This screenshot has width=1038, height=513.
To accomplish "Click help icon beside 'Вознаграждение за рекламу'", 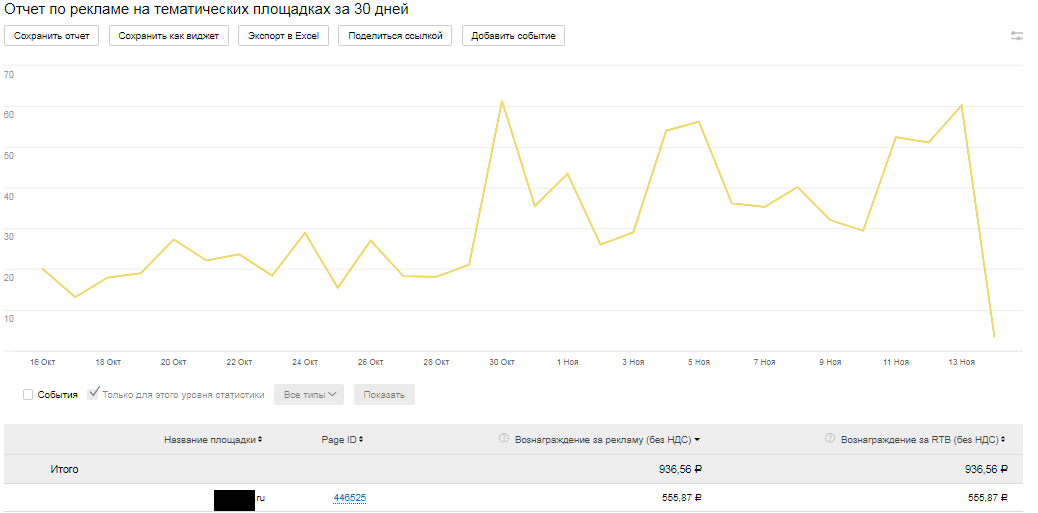I will (x=504, y=438).
